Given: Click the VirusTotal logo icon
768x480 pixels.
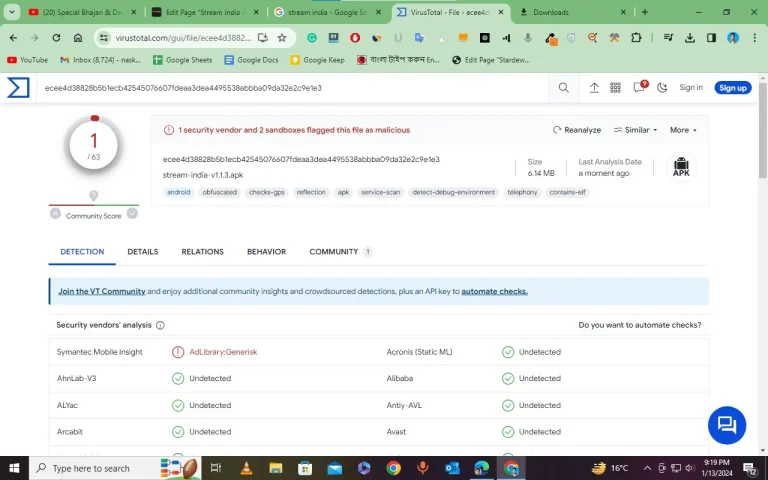Looking at the screenshot, I should [18, 88].
